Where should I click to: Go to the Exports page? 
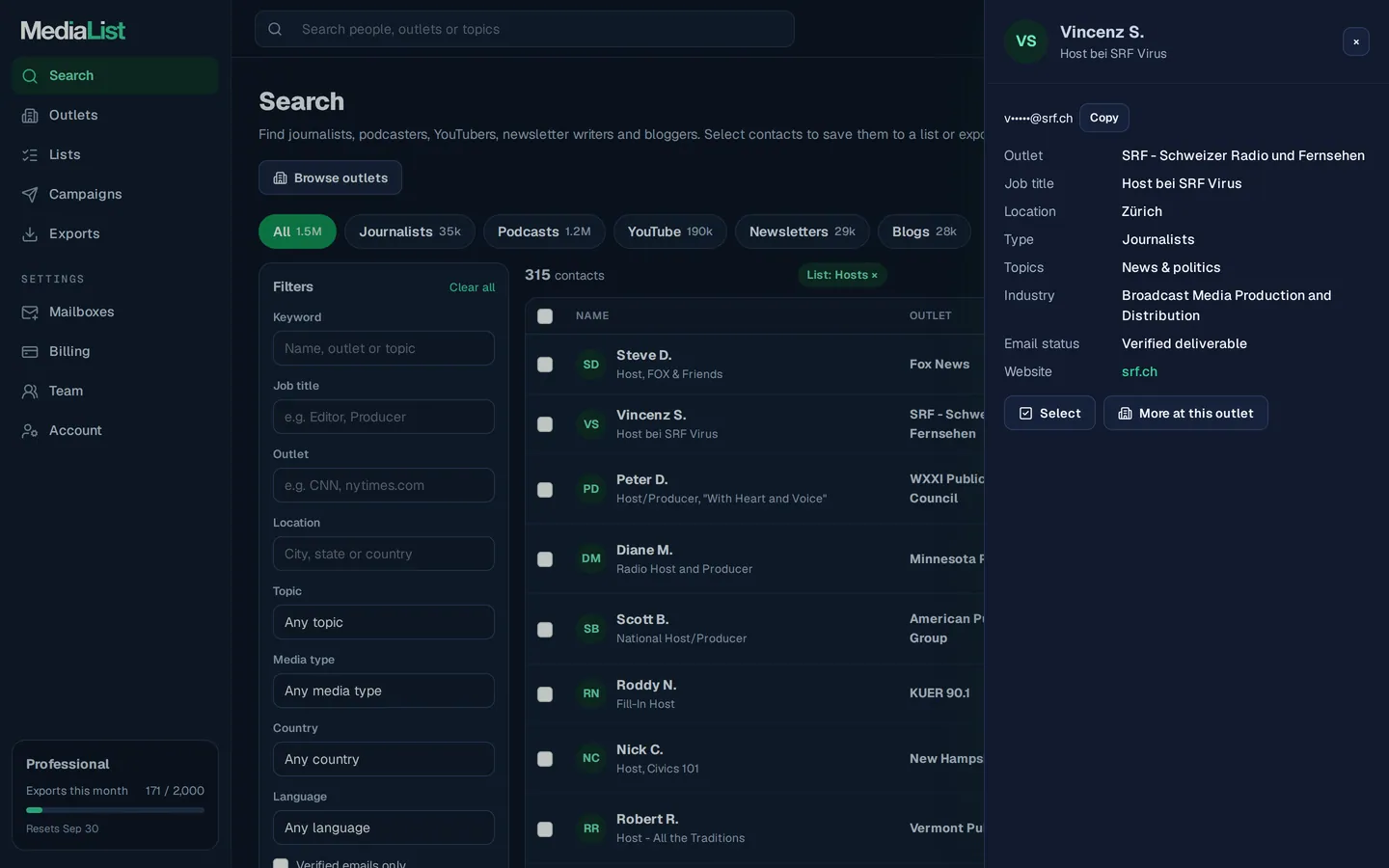point(115,233)
